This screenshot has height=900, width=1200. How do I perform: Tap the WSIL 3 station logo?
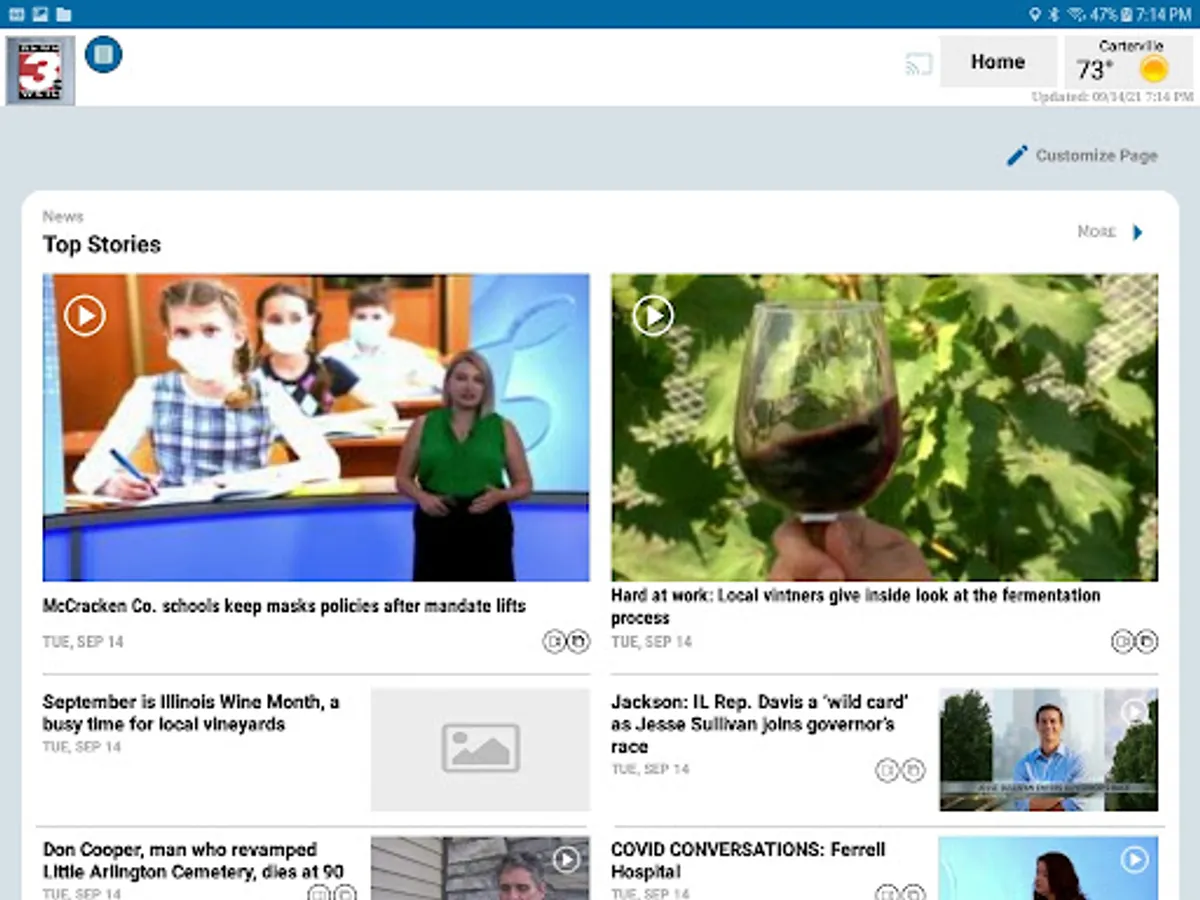[40, 70]
